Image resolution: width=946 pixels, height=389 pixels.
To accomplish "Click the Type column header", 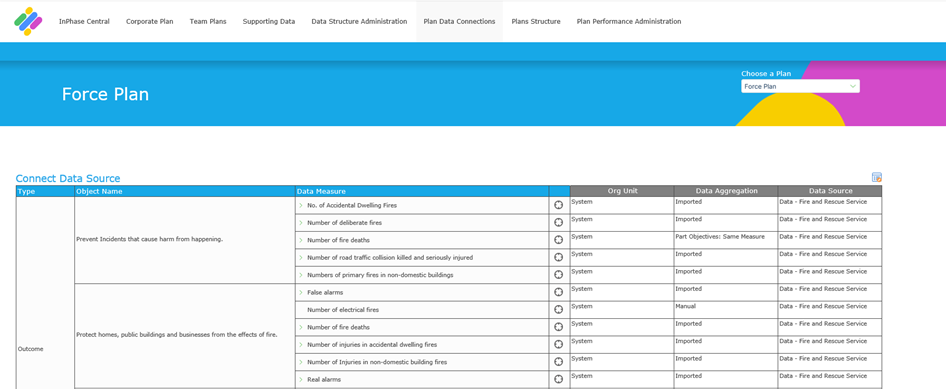I will [45, 191].
